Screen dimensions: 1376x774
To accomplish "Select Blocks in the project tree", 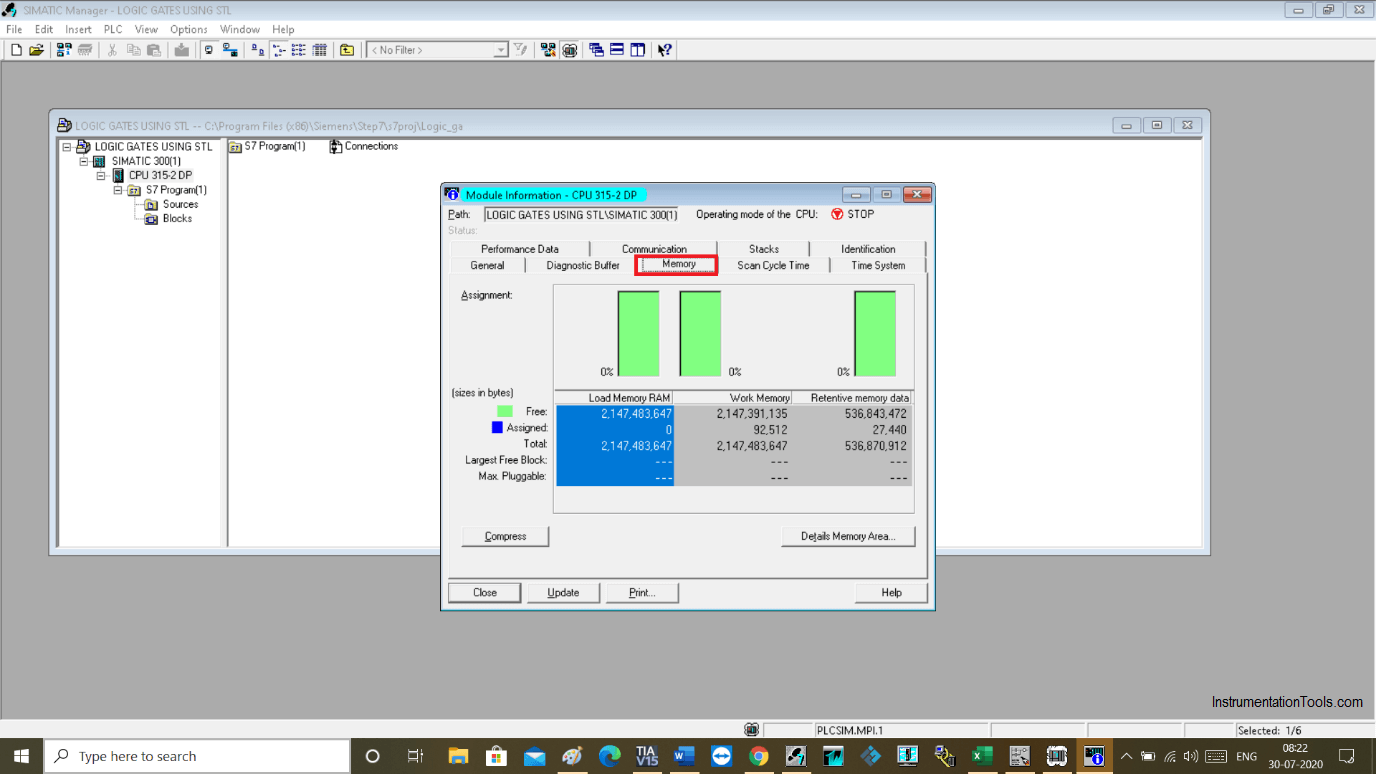I will point(177,218).
